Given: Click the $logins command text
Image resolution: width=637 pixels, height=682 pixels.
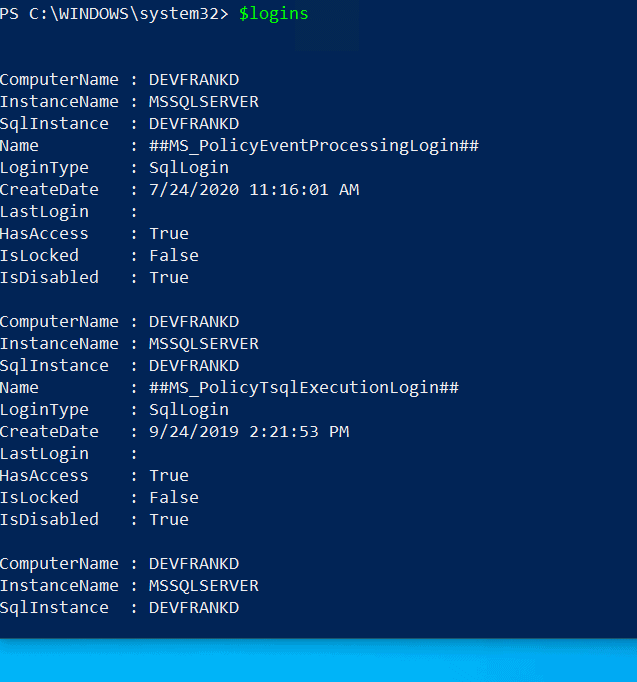Looking at the screenshot, I should (273, 14).
